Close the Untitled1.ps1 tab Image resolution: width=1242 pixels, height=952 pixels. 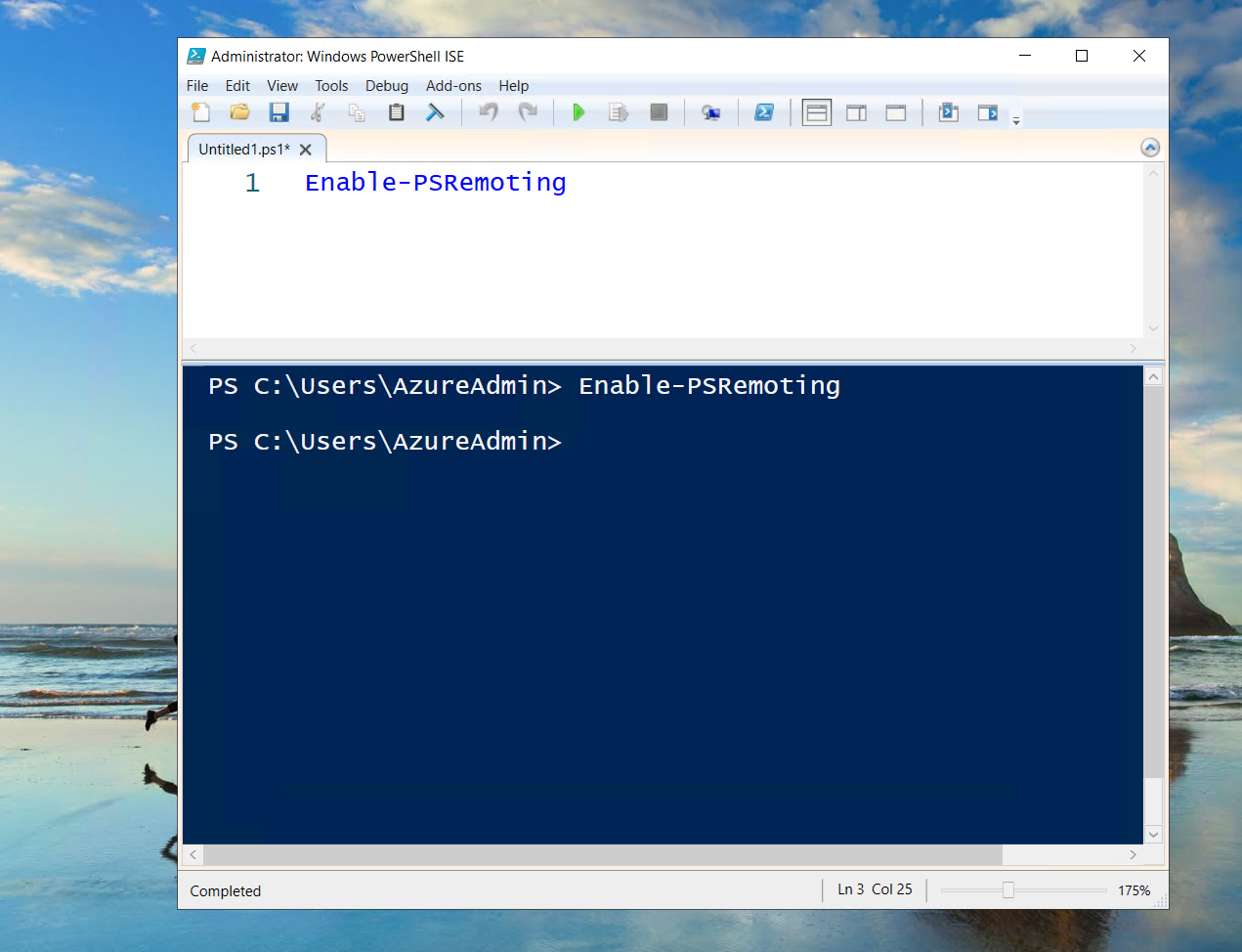pos(306,150)
